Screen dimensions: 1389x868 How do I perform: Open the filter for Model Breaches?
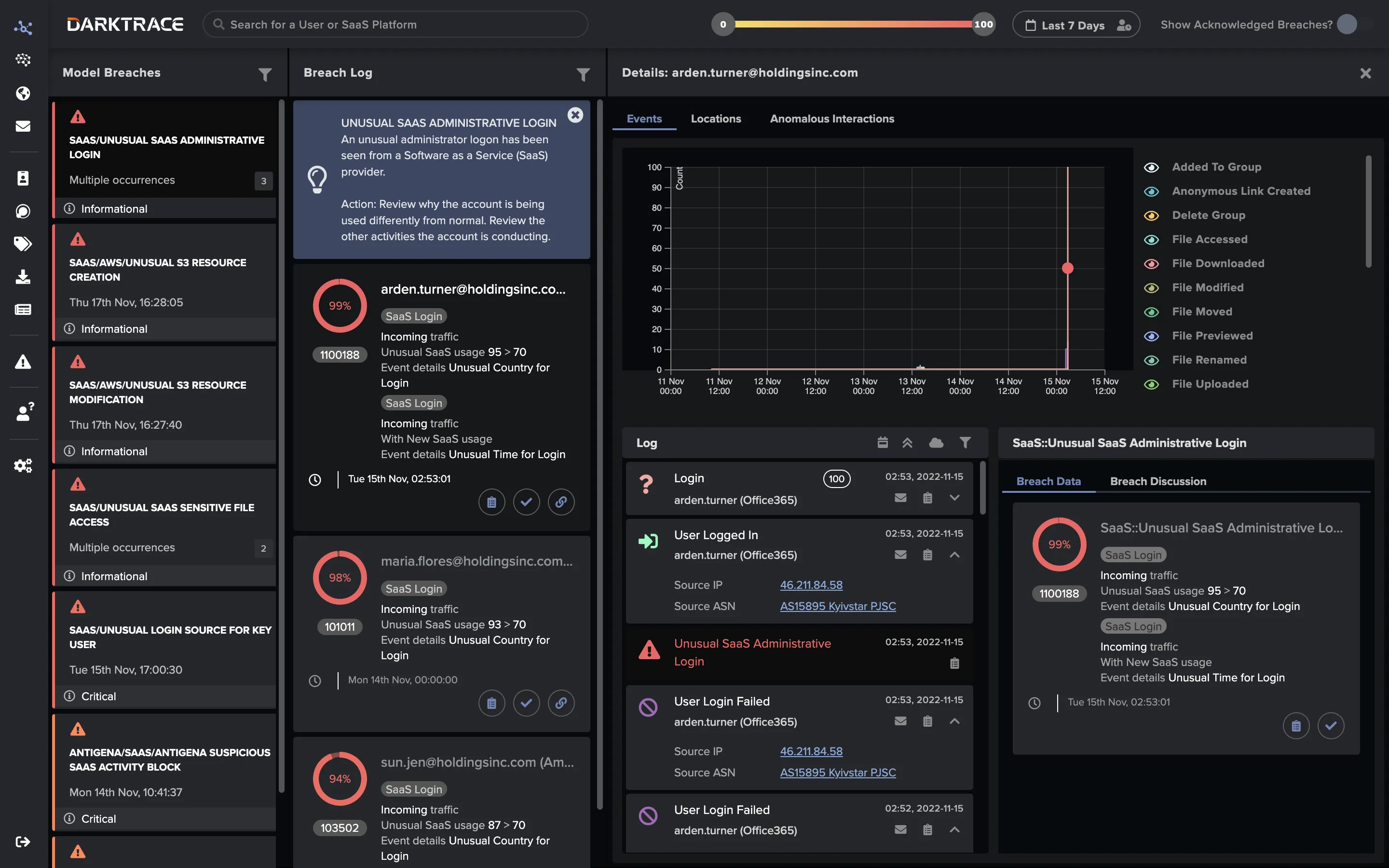coord(265,74)
